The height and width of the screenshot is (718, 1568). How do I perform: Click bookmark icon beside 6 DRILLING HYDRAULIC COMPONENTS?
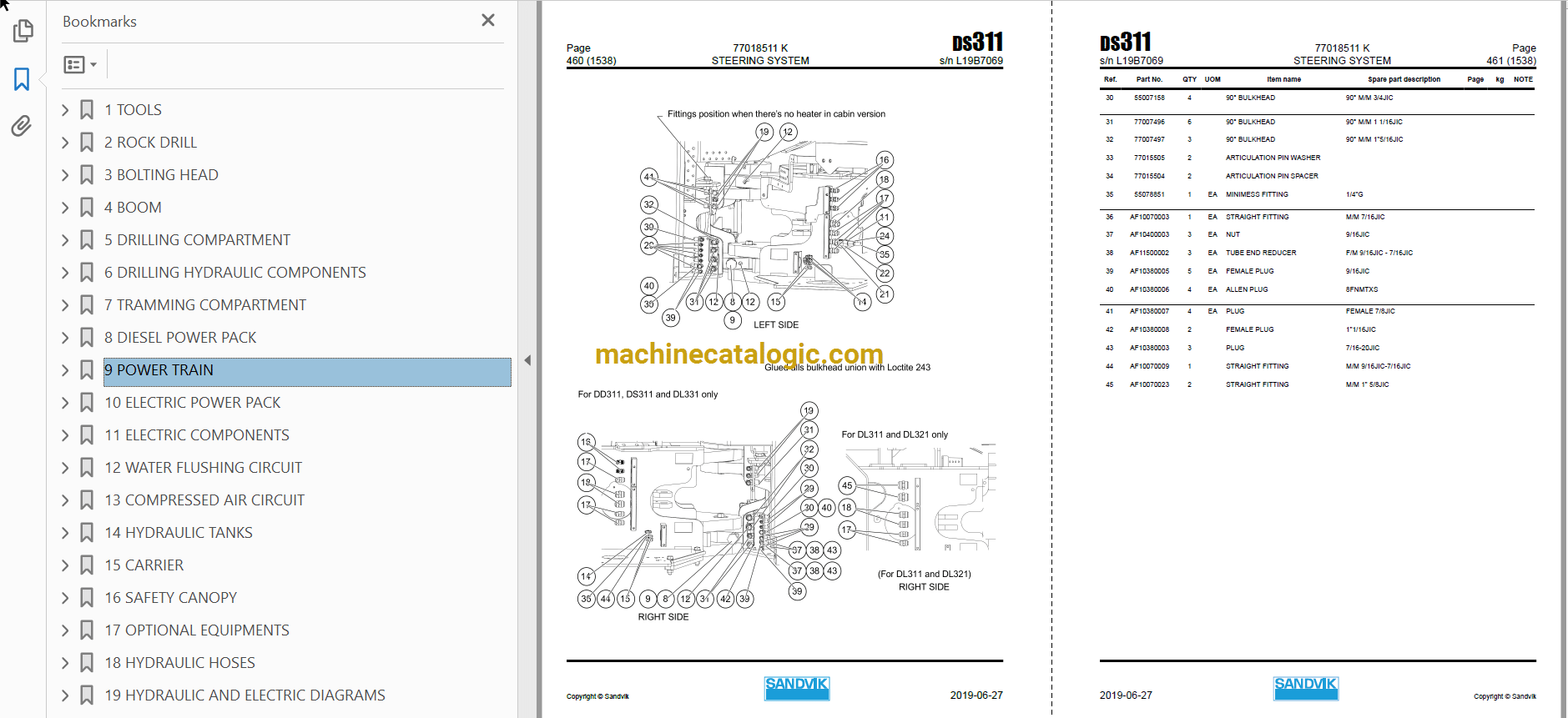pyautogui.click(x=87, y=273)
